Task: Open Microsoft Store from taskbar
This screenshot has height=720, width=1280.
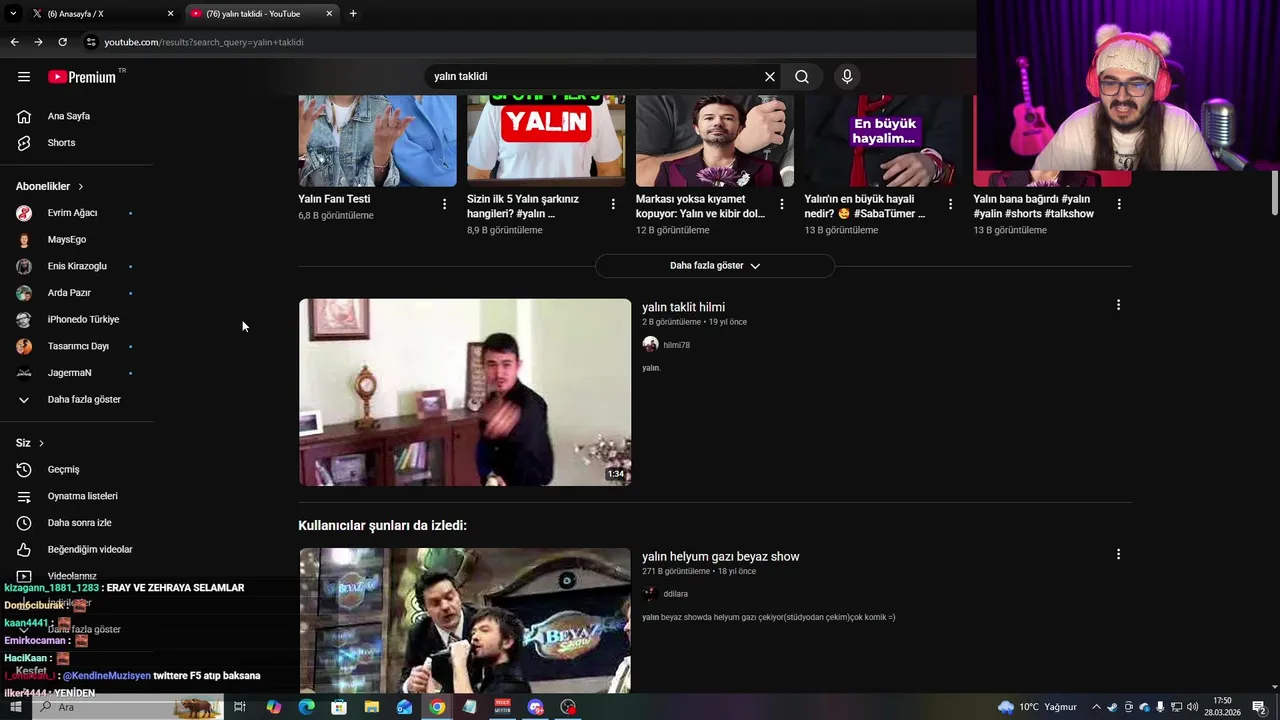Action: point(339,707)
